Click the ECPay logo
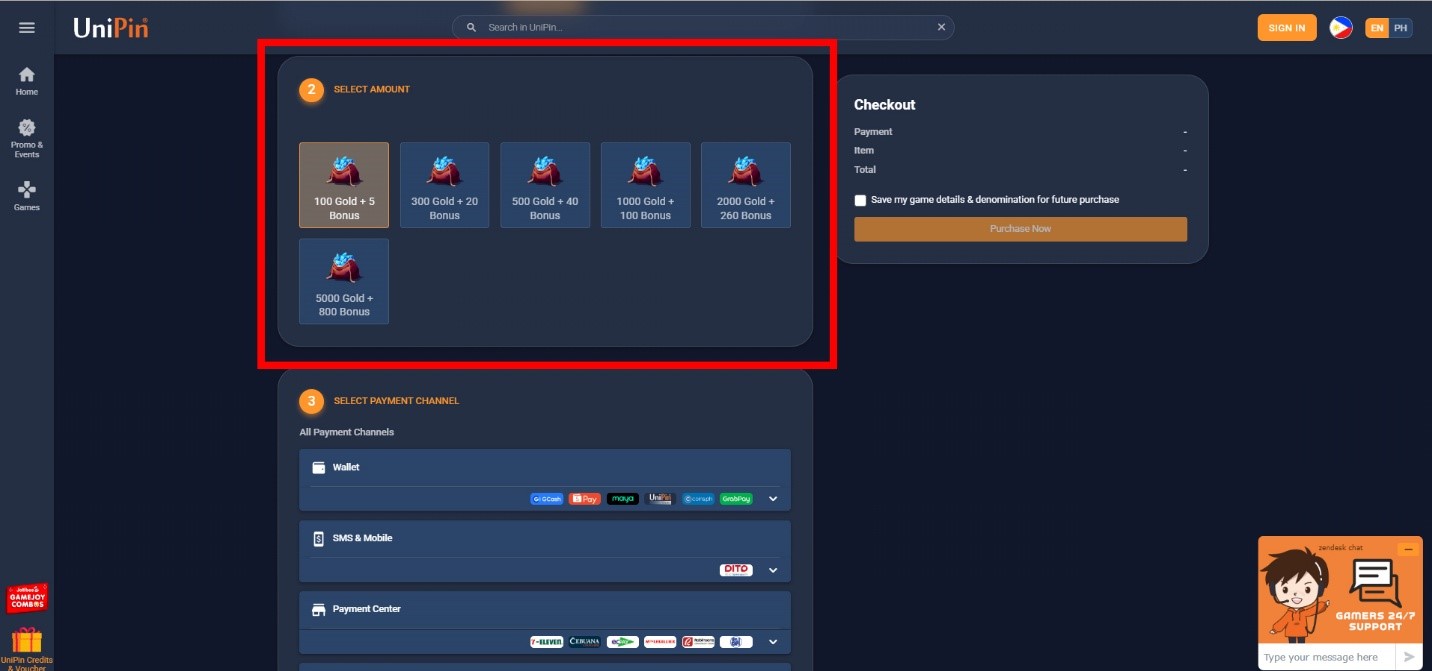Image resolution: width=1432 pixels, height=671 pixels. tap(622, 642)
